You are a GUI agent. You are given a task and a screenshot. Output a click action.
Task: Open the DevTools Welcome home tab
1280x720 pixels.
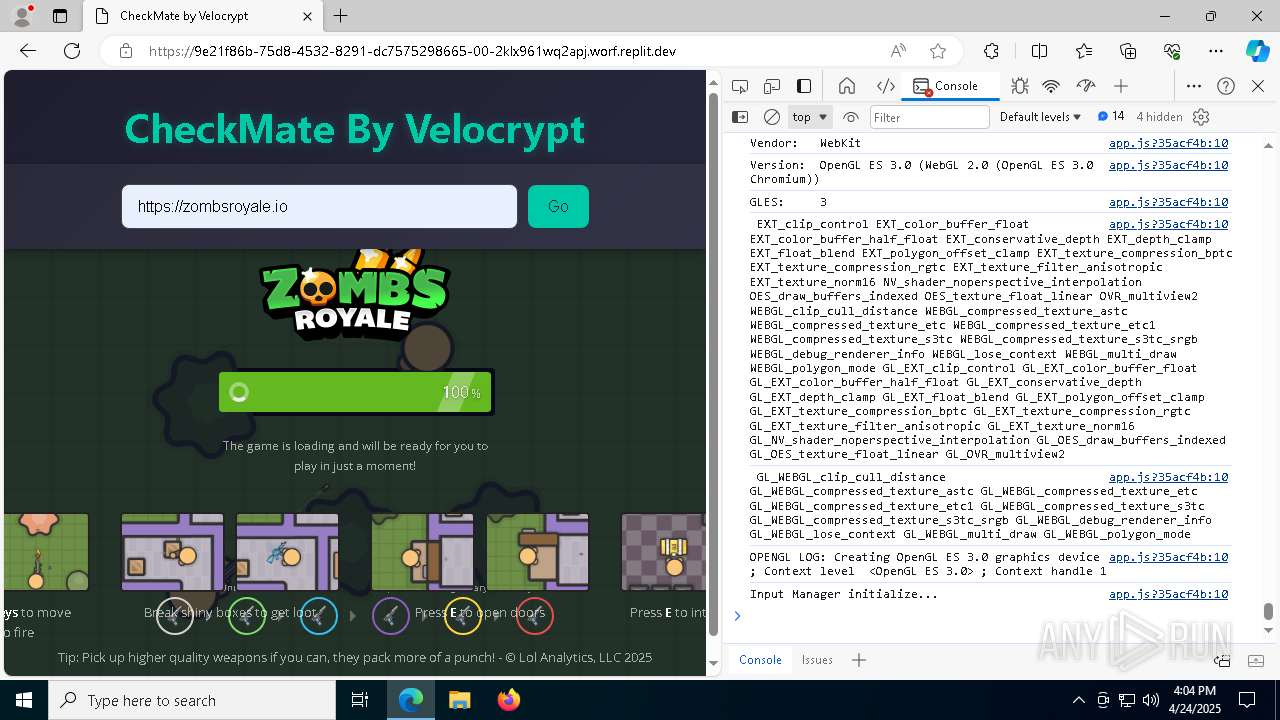(x=847, y=86)
